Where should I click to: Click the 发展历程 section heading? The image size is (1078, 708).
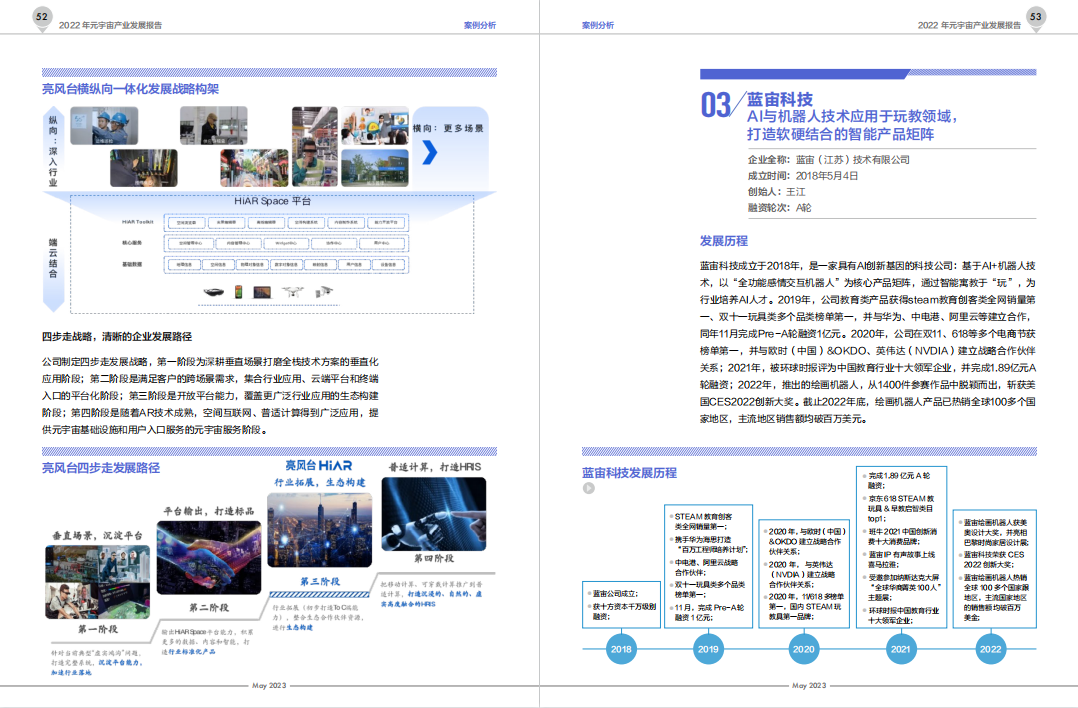tap(724, 241)
